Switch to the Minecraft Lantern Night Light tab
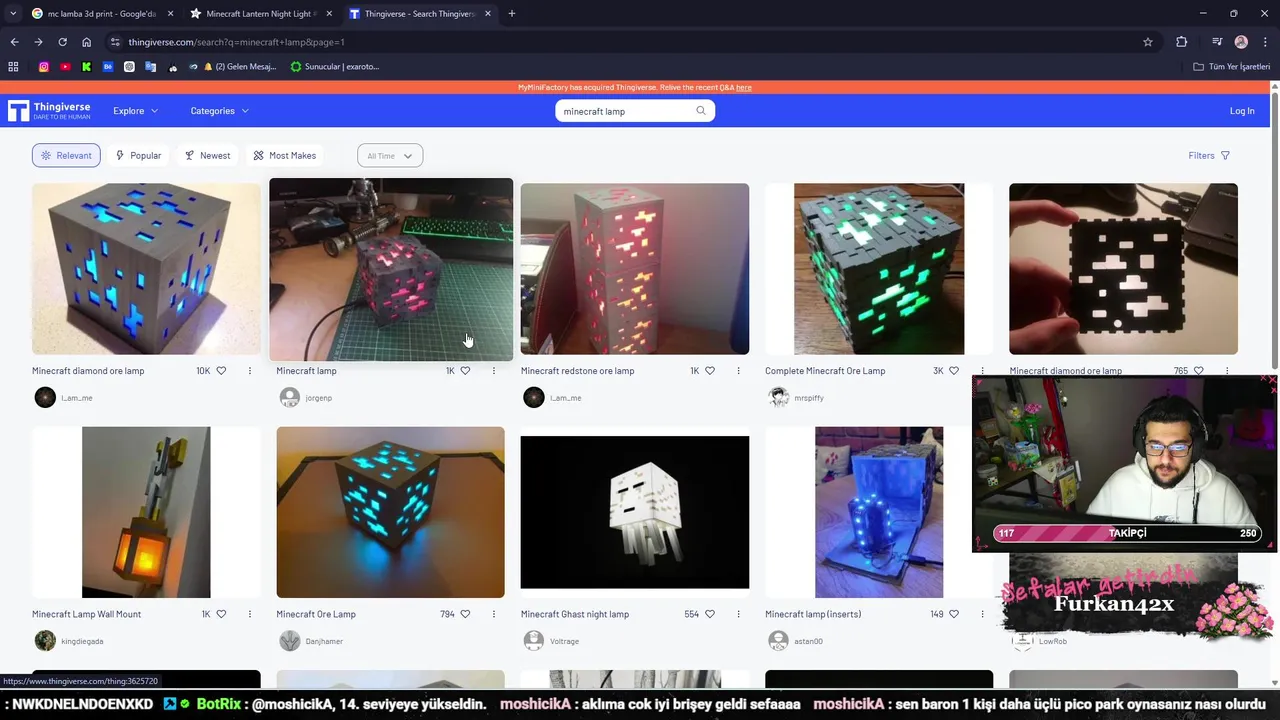 coord(260,14)
